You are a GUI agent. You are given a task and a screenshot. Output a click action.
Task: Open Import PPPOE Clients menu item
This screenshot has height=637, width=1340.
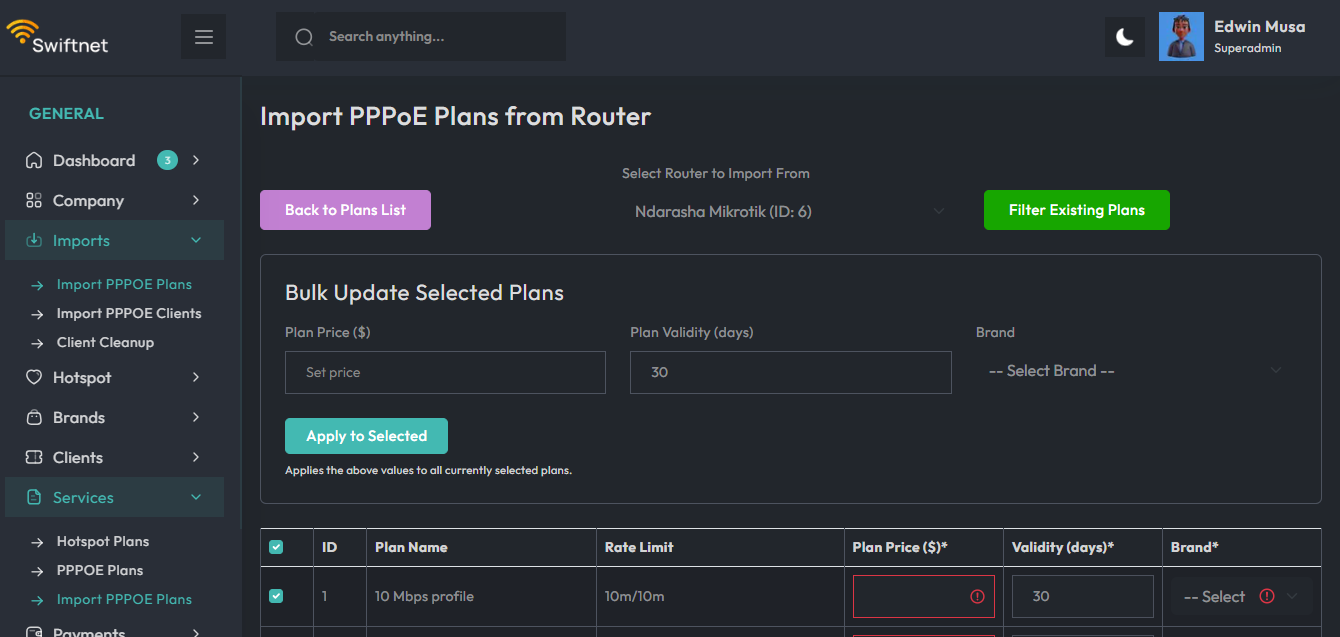[x=129, y=313]
